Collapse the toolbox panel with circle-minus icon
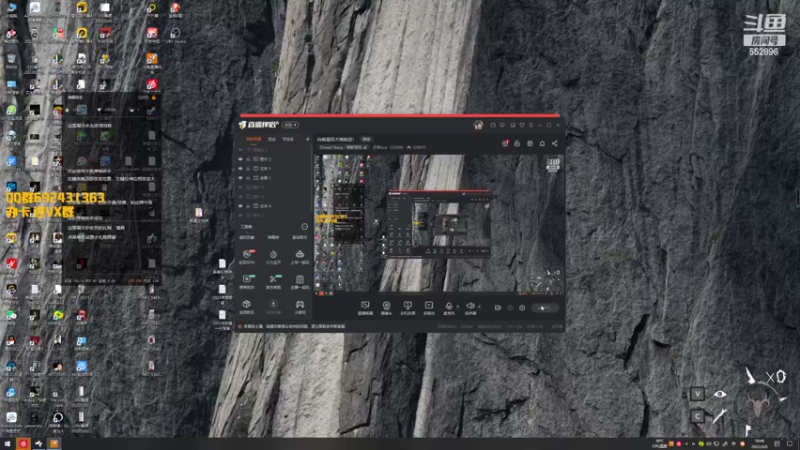The width and height of the screenshot is (800, 450). [x=305, y=227]
